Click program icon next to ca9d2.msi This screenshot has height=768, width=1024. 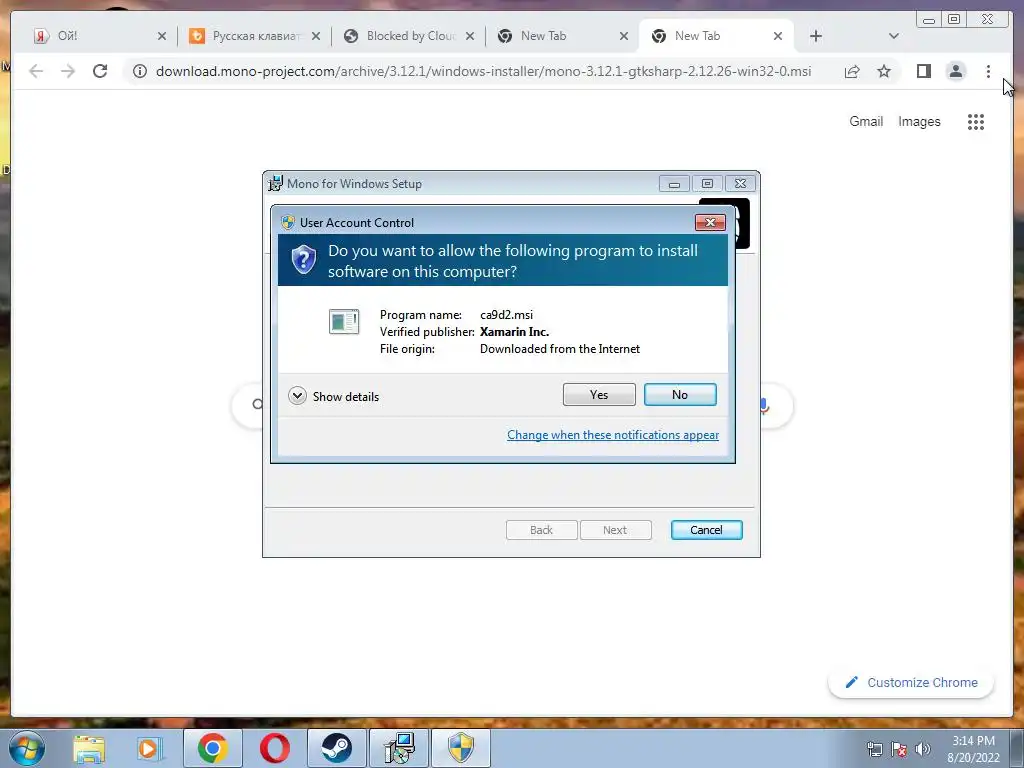[344, 321]
